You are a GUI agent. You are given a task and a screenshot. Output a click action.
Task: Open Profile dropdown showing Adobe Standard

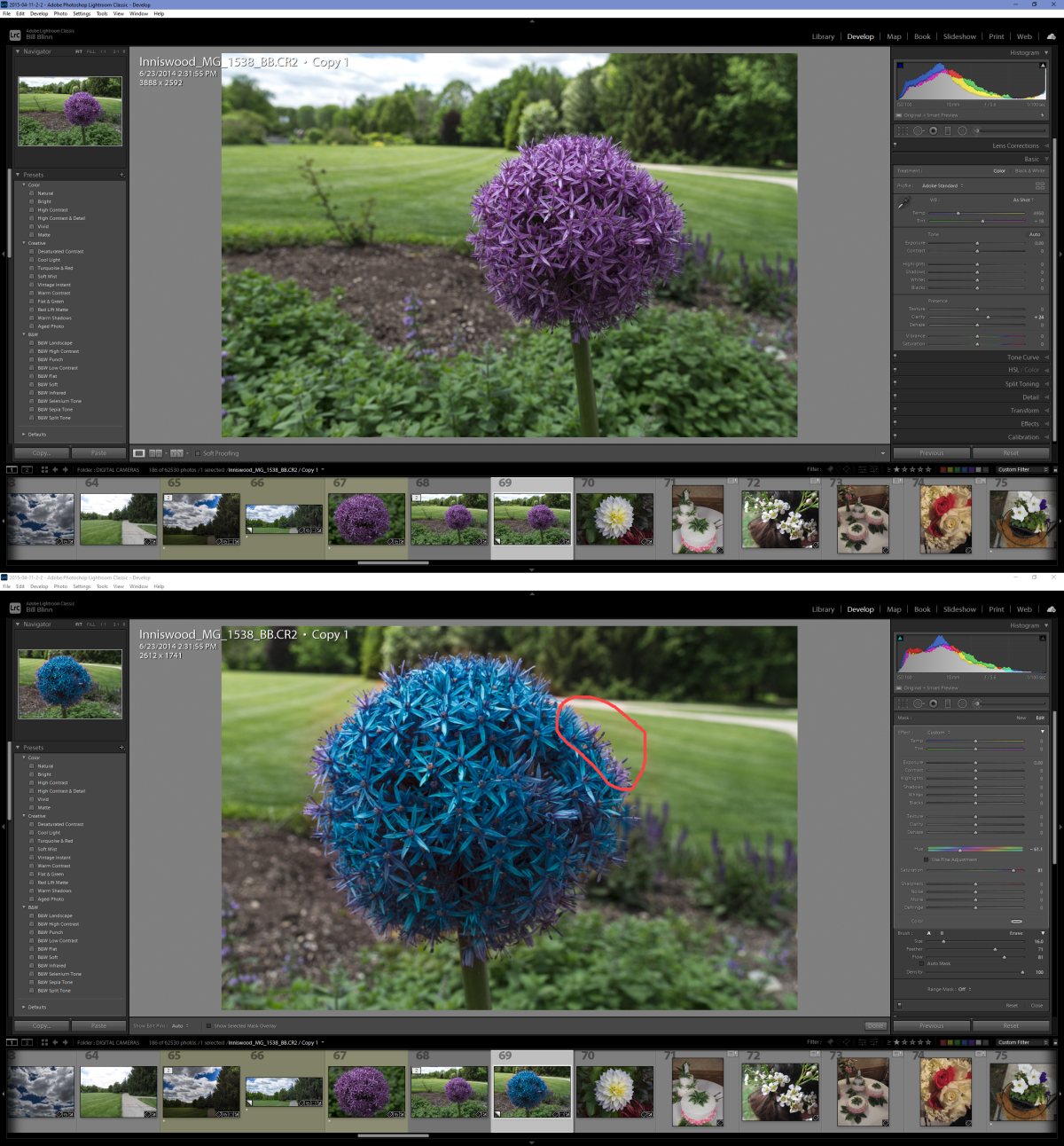pos(943,185)
